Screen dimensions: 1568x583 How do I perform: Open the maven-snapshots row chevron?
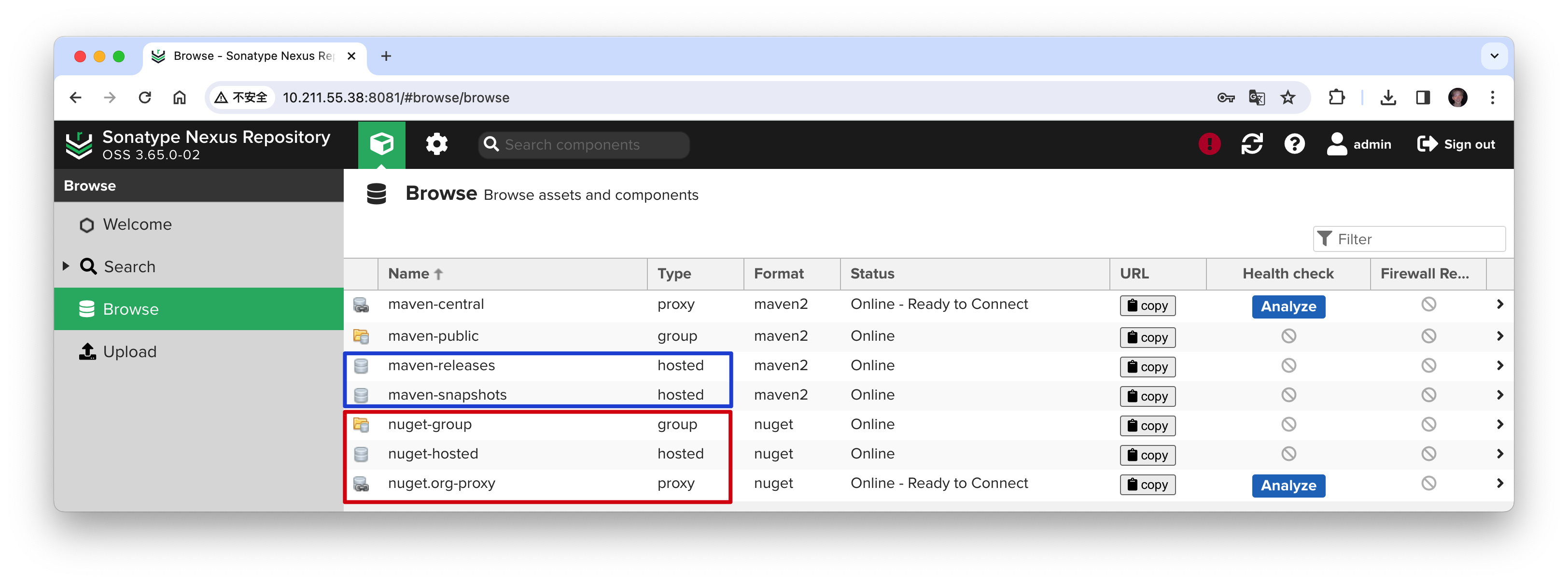(1499, 395)
